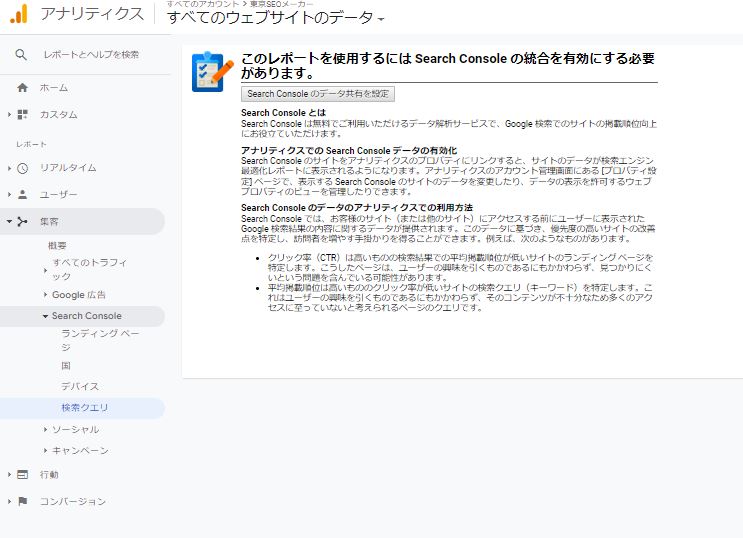Click the Google 広告 sidebar label
The width and height of the screenshot is (743, 538).
click(79, 295)
